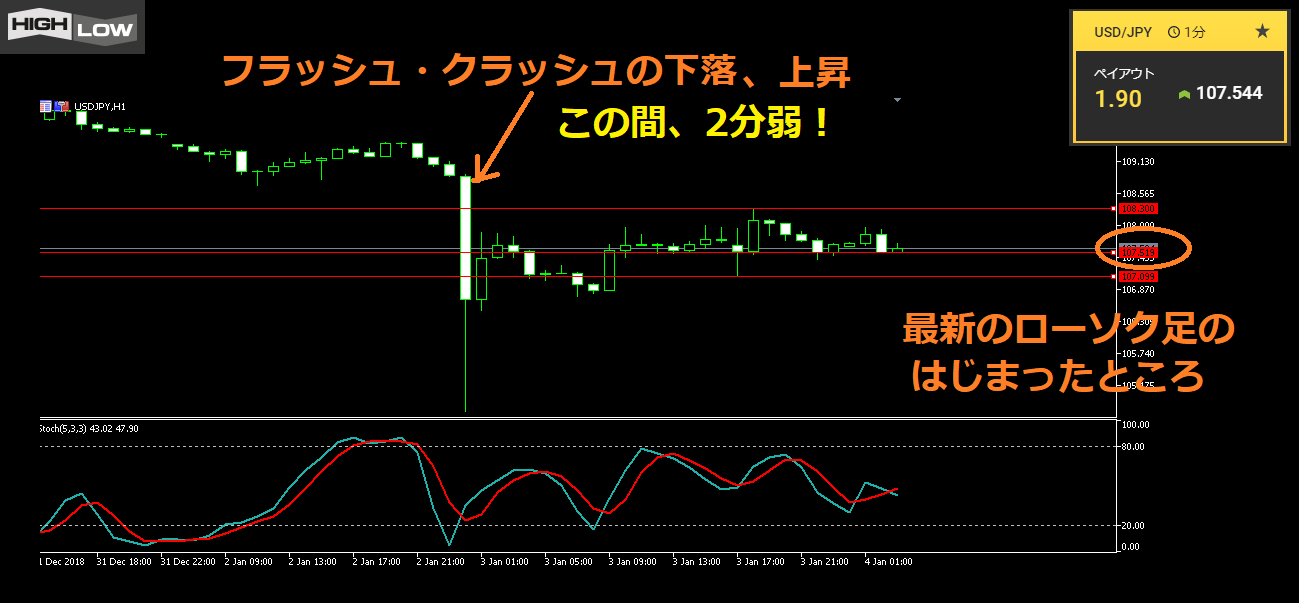Select the 107.519 red price label
This screenshot has width=1299, height=603.
(1137, 253)
